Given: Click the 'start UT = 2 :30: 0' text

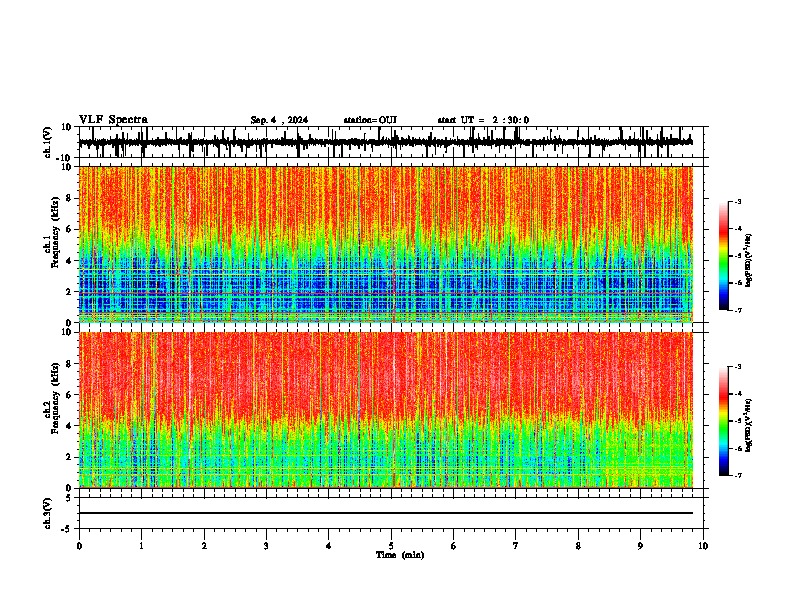Looking at the screenshot, I should [483, 120].
